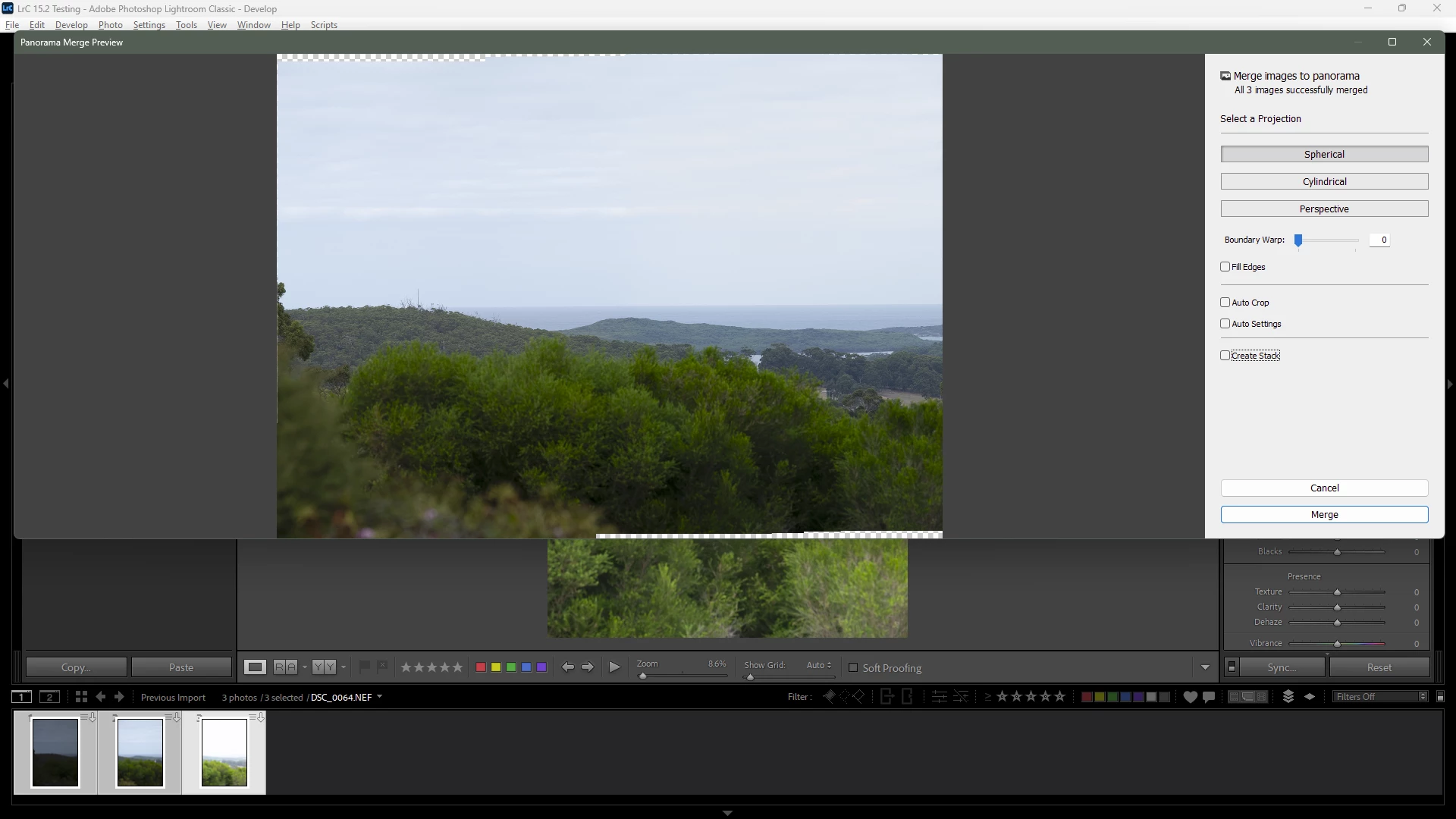Expand the DSC_0064.NEF filename dropdown
This screenshot has width=1456, height=819.
tap(379, 697)
